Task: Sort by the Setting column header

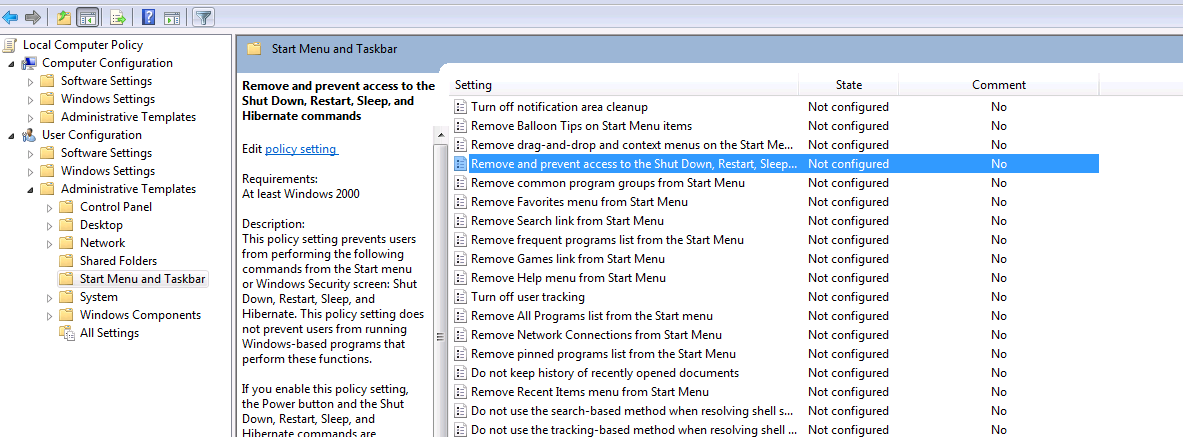Action: pyautogui.click(x=625, y=85)
